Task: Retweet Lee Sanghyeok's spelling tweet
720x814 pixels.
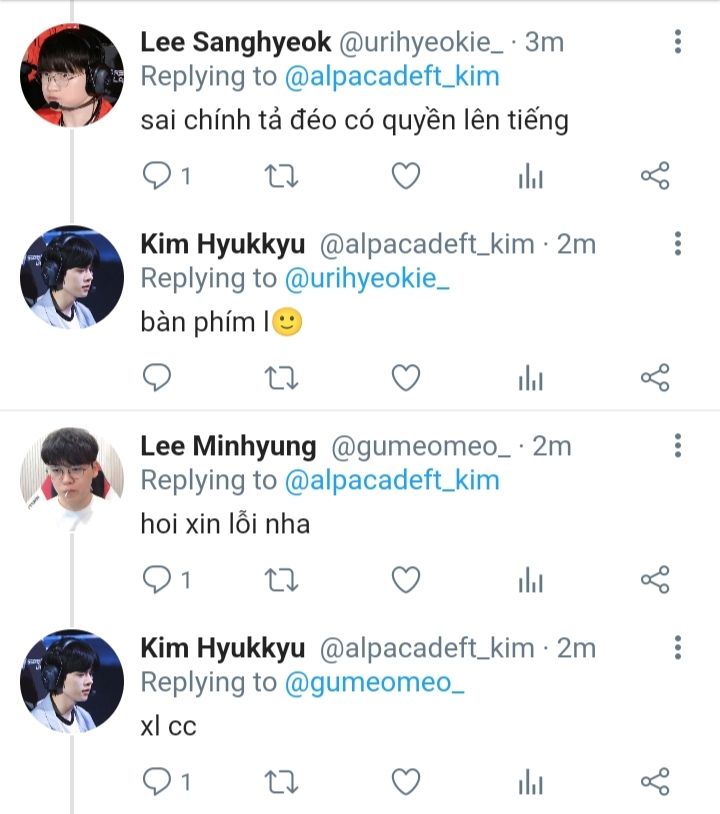Action: coord(280,177)
